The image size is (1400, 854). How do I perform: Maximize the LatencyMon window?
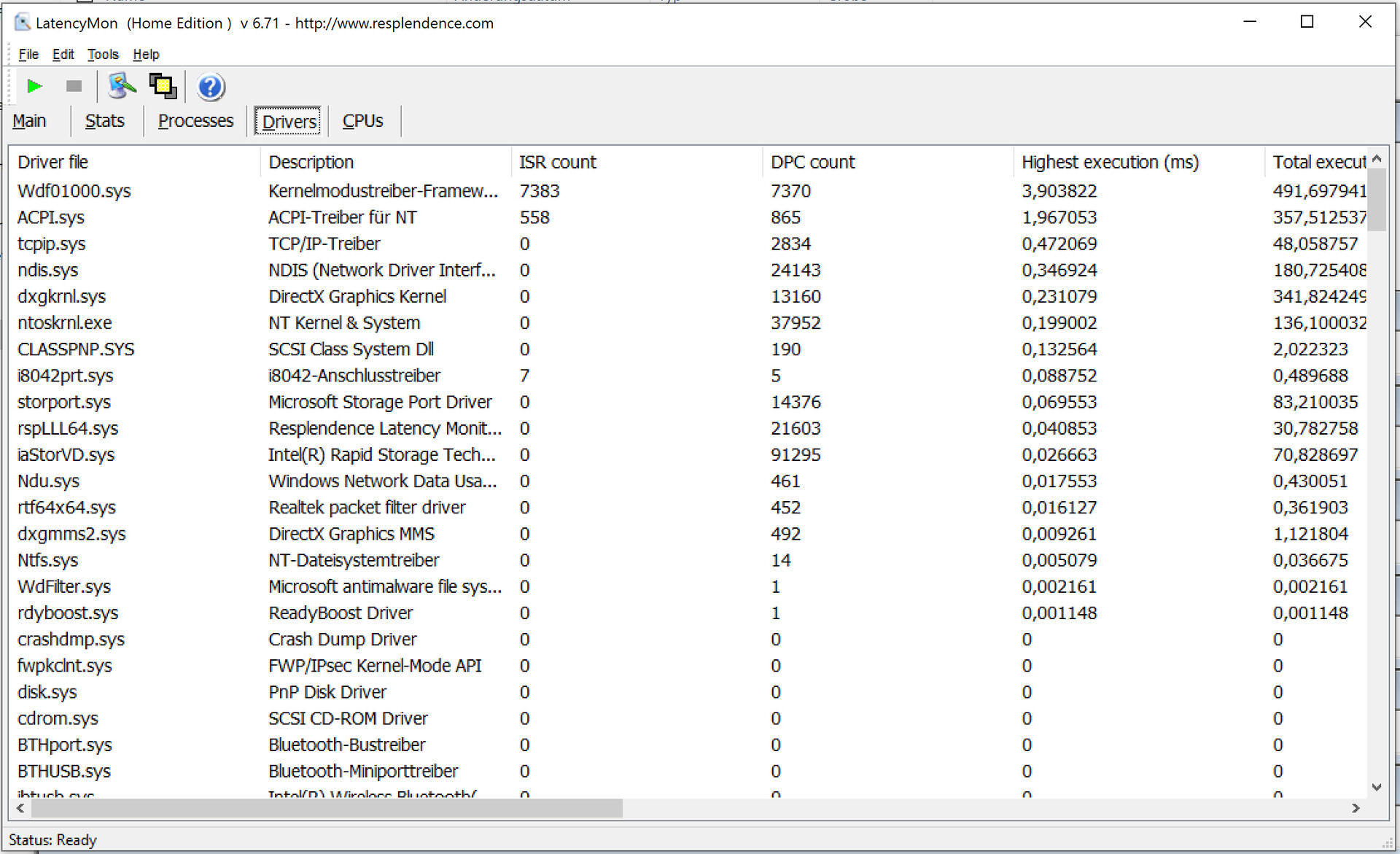point(1307,22)
